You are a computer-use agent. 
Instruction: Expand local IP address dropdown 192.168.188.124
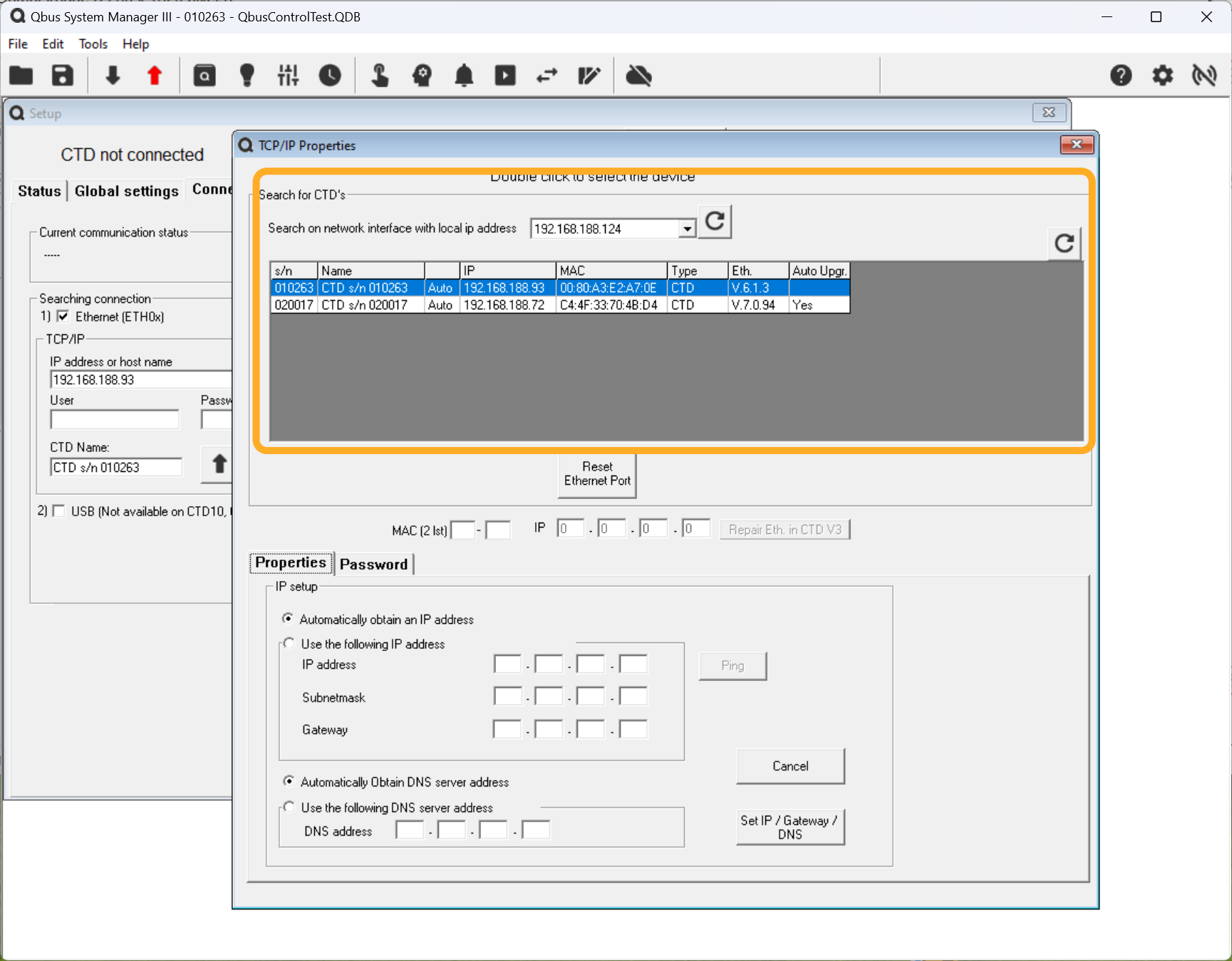point(687,229)
